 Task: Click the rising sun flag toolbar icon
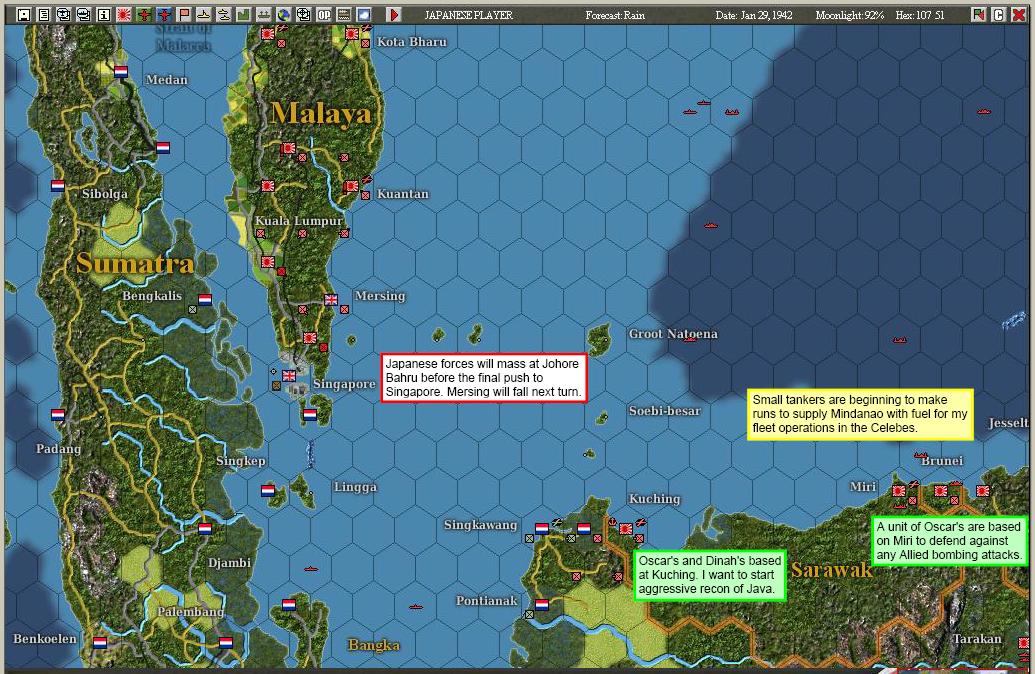pos(123,15)
